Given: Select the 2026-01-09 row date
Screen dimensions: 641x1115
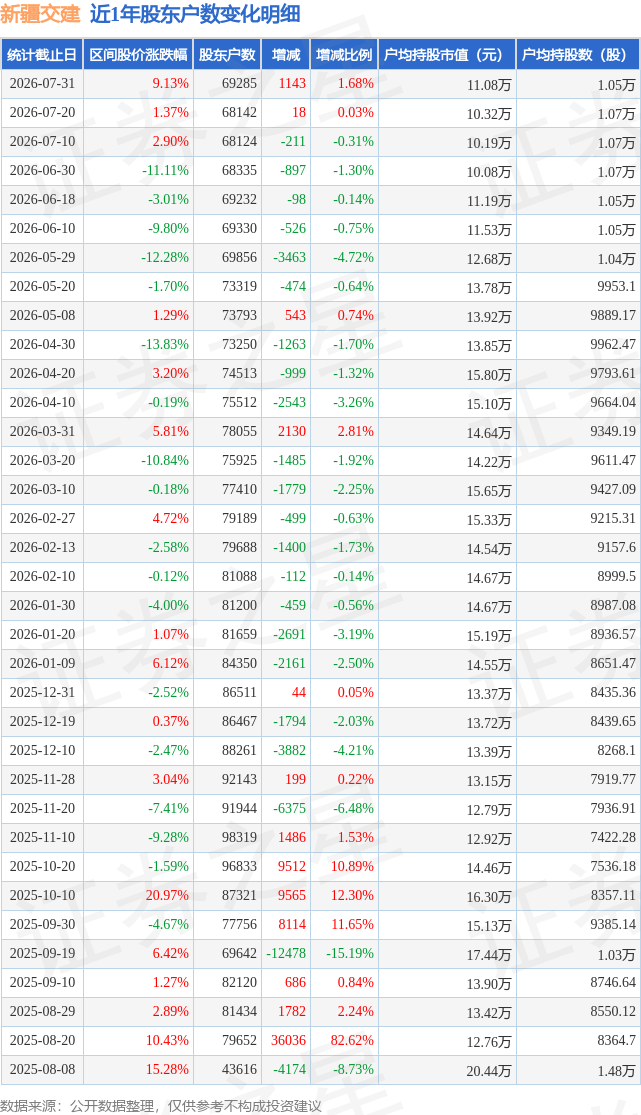Looking at the screenshot, I should tap(42, 663).
